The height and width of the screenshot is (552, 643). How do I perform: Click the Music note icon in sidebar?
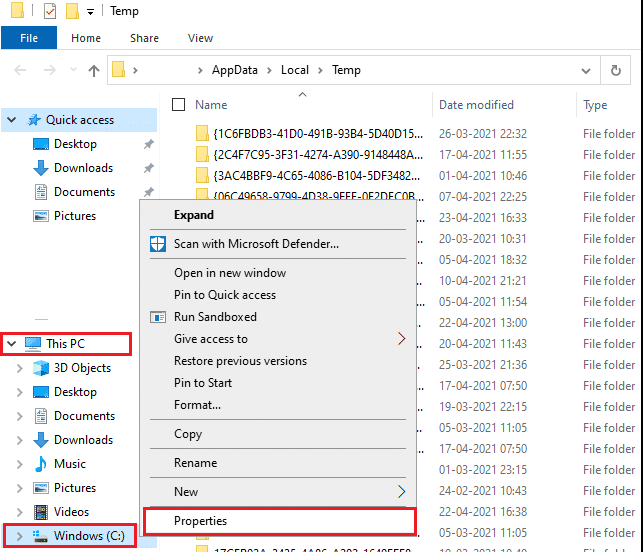(x=41, y=464)
